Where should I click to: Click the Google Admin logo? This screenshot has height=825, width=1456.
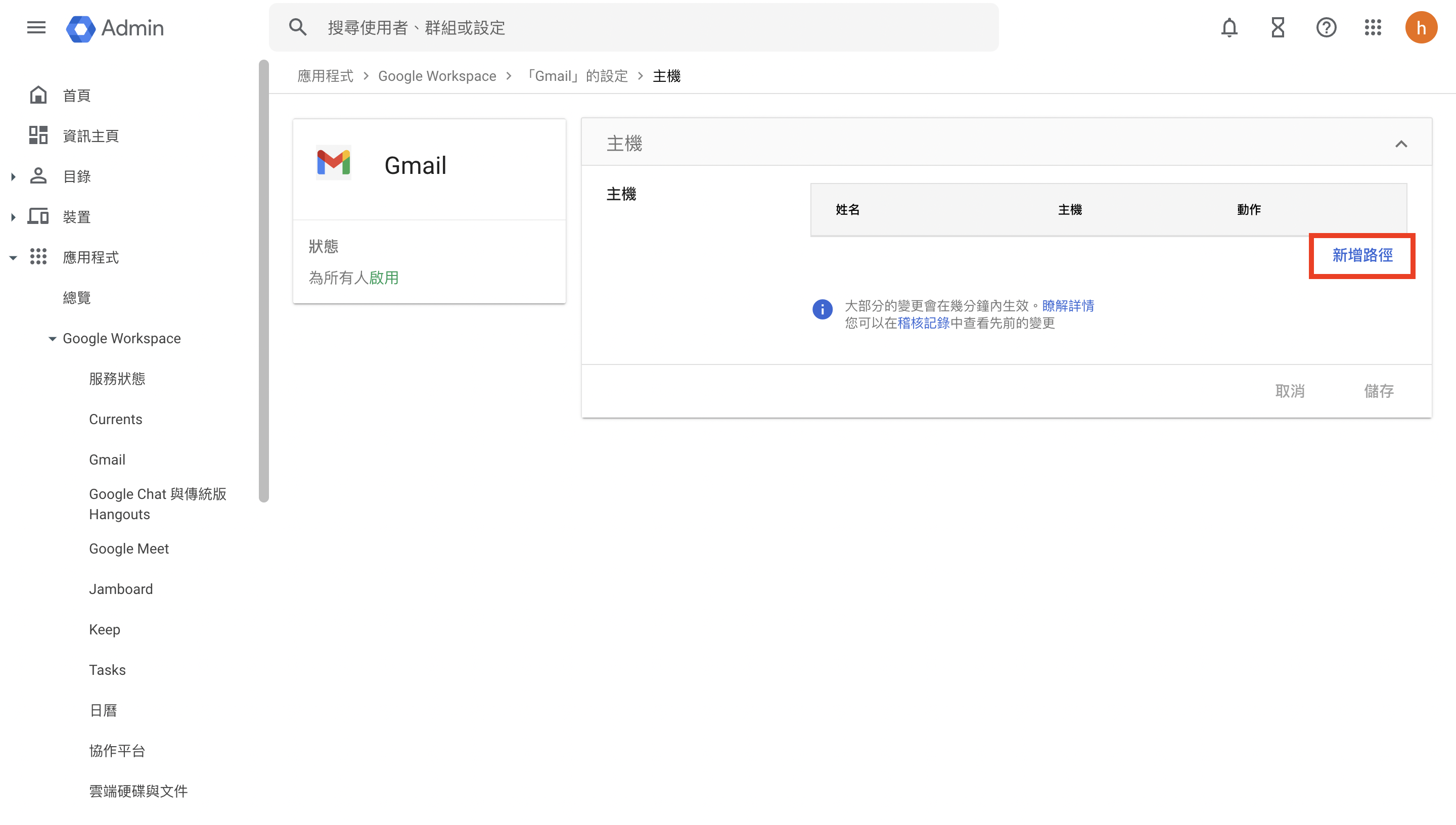click(115, 28)
